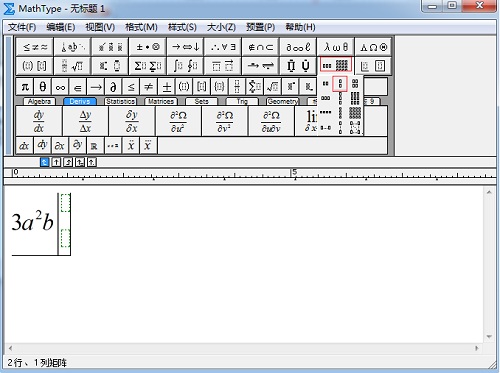Open the set theory symbols palette (∉ ∩ ⊂)
The image size is (500, 373).
261,47
